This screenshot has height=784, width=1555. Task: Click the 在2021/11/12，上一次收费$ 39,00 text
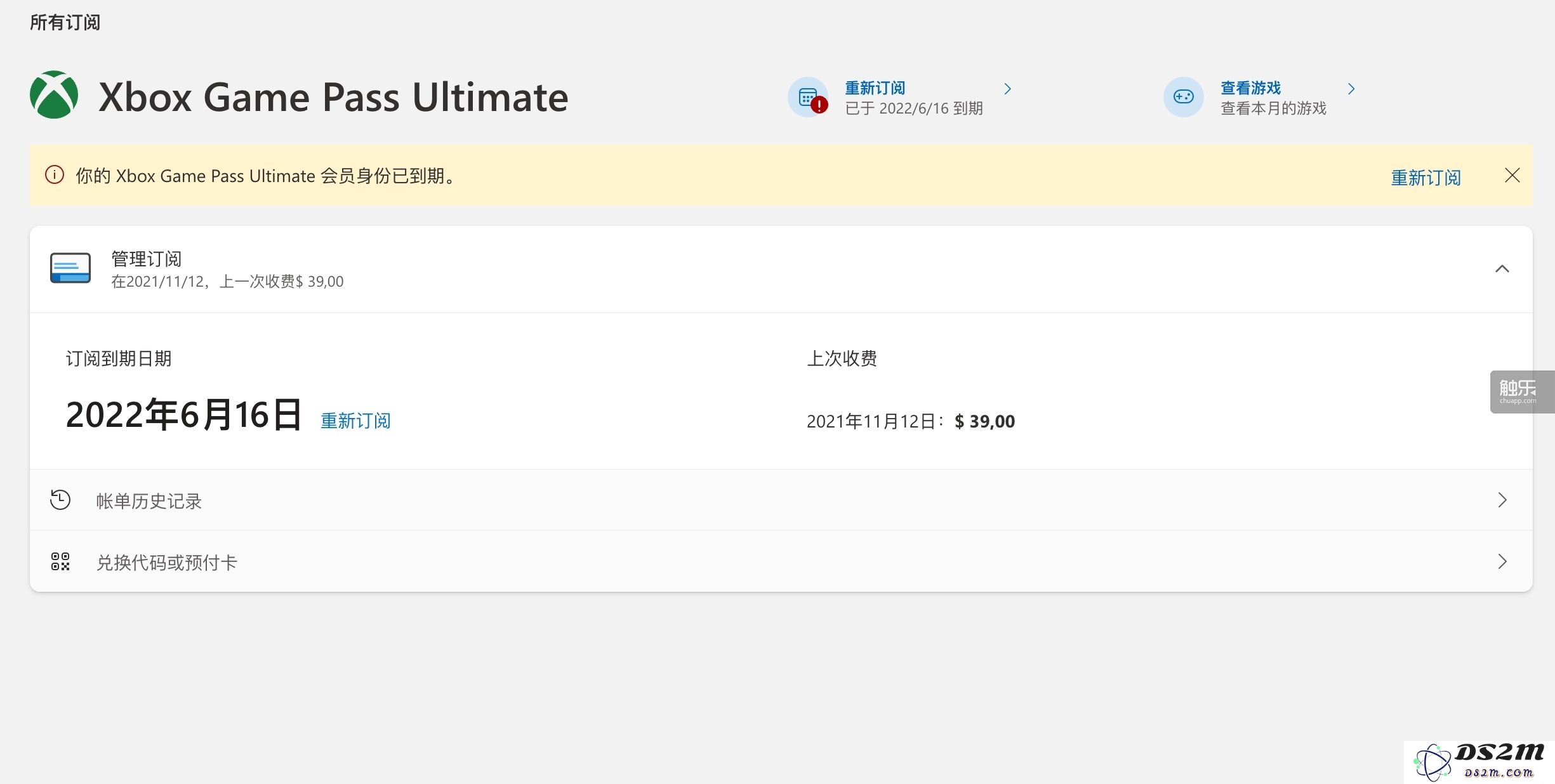[x=227, y=282]
